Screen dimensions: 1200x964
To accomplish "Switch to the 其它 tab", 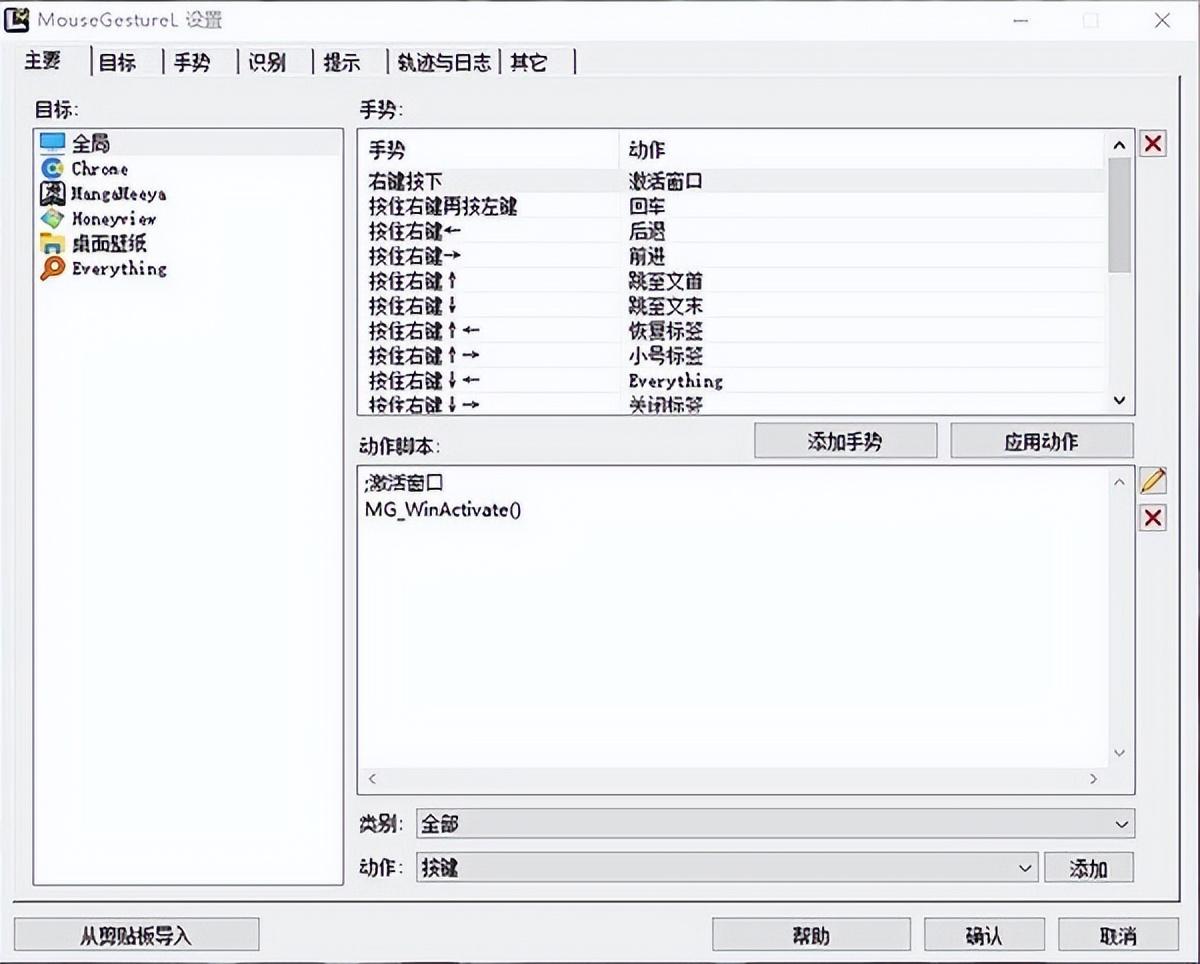I will (529, 62).
